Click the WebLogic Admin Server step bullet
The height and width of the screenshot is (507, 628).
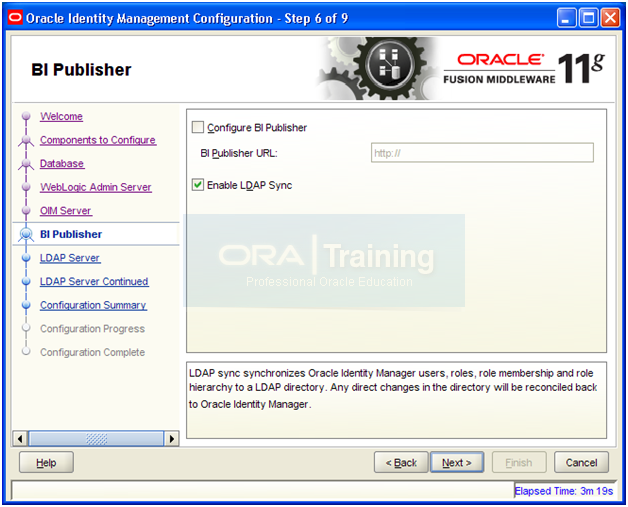(26, 187)
